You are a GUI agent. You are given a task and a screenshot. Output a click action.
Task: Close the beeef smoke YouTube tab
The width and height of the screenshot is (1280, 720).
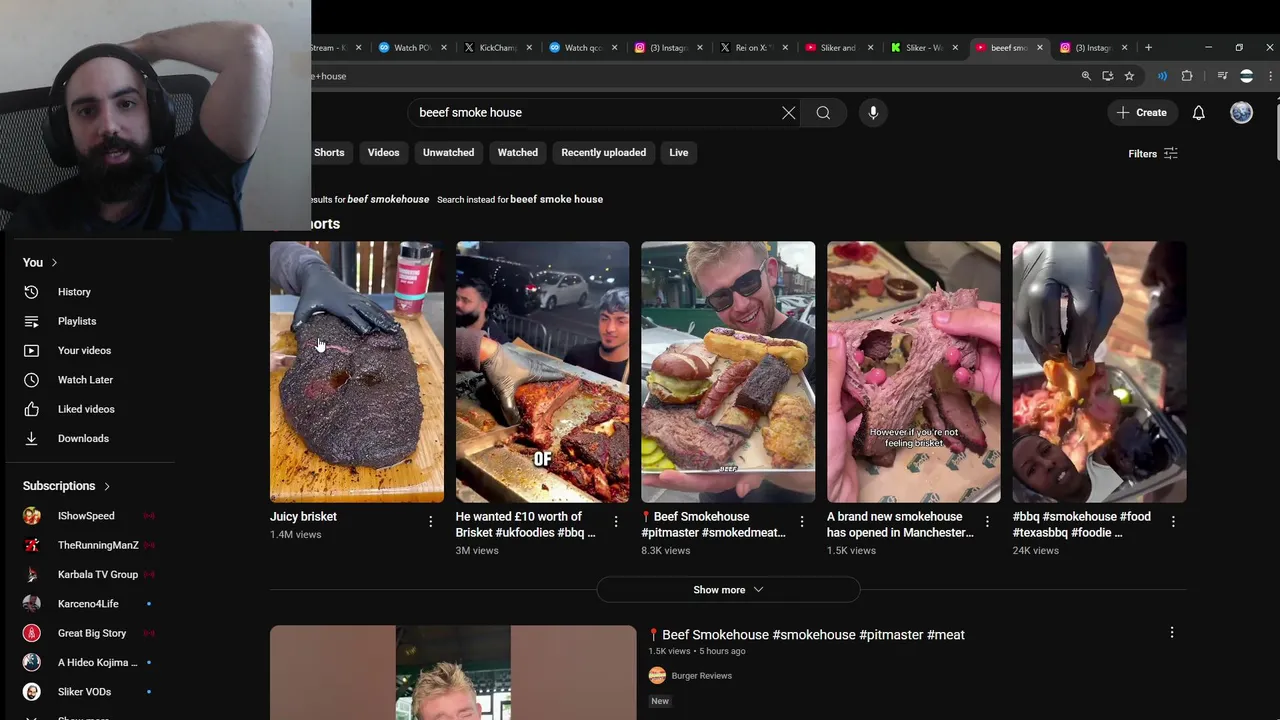[x=1040, y=47]
